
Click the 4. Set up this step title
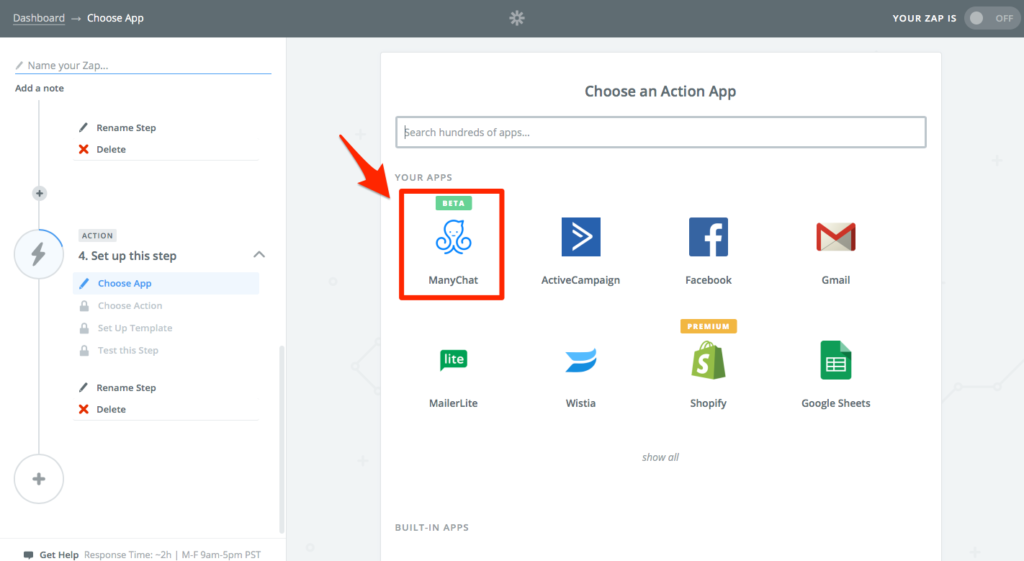tap(127, 255)
